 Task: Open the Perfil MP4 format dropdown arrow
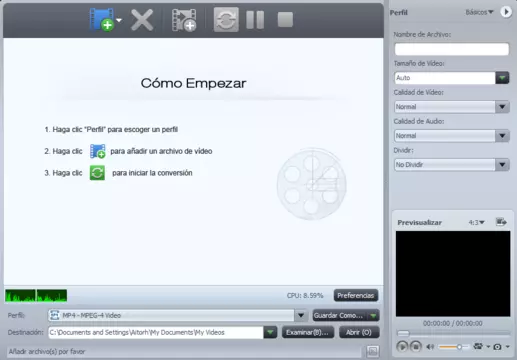(x=301, y=315)
